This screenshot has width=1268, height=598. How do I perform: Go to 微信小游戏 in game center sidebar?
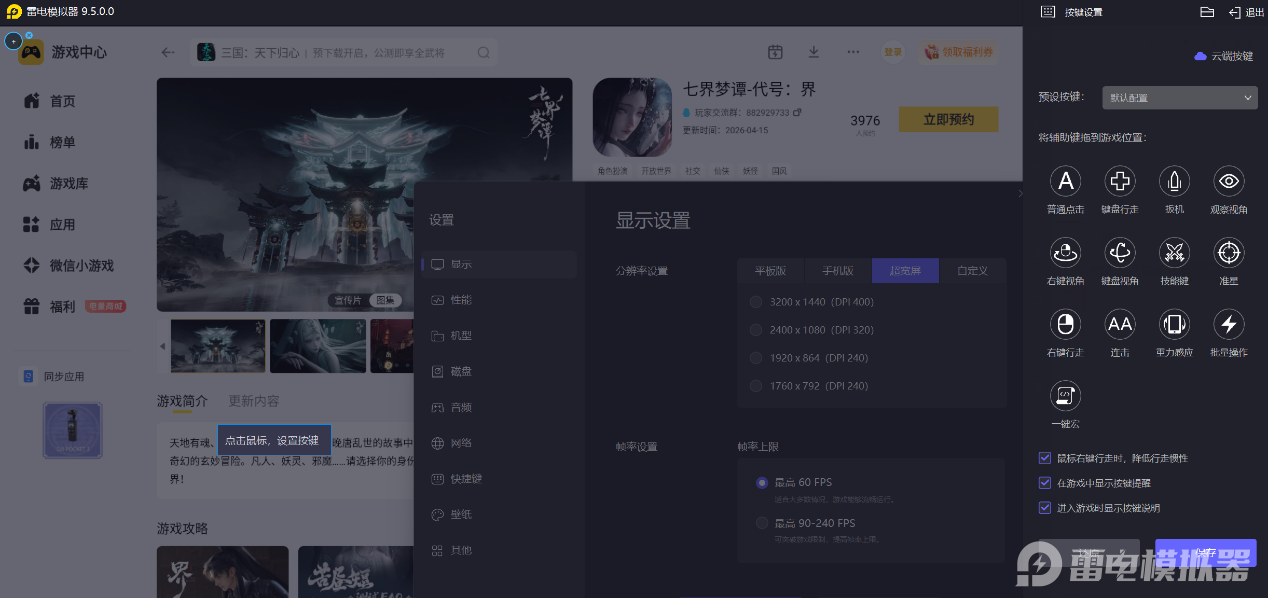[68, 265]
